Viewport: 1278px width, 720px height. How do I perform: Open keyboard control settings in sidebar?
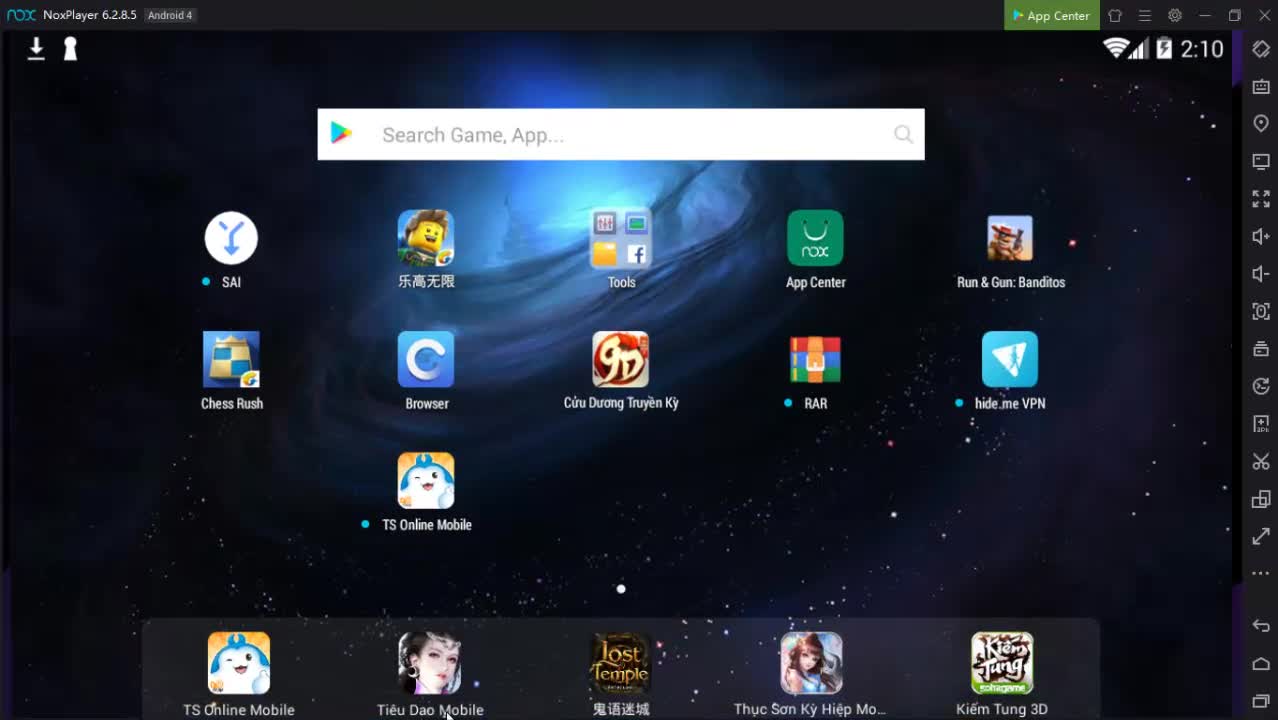pyautogui.click(x=1261, y=87)
